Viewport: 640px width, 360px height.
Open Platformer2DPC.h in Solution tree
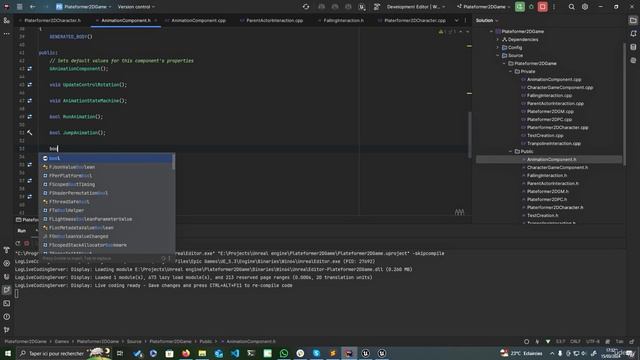point(547,199)
